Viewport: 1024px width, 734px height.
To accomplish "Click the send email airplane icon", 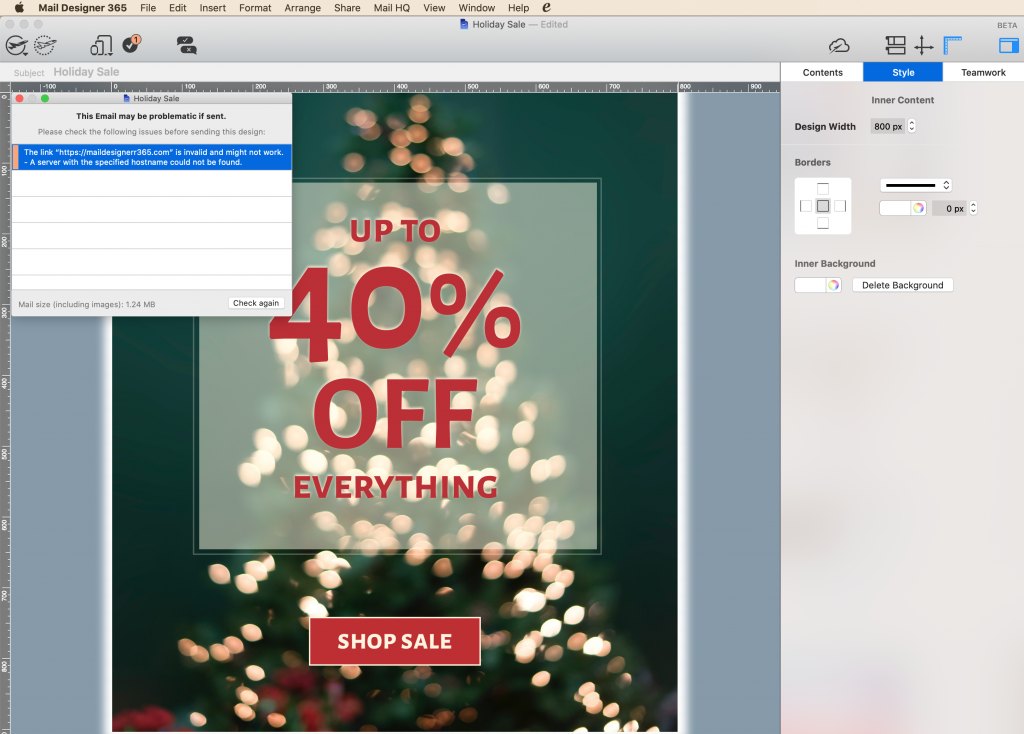I will click(x=17, y=46).
